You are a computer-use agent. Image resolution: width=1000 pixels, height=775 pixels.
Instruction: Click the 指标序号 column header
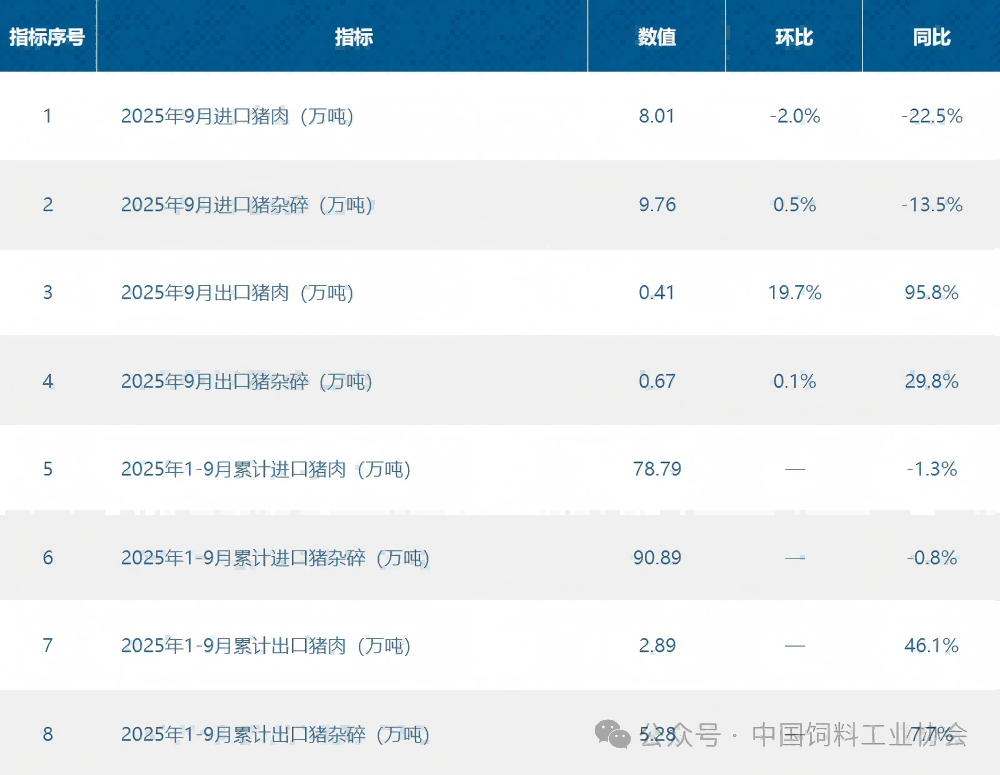tap(47, 37)
